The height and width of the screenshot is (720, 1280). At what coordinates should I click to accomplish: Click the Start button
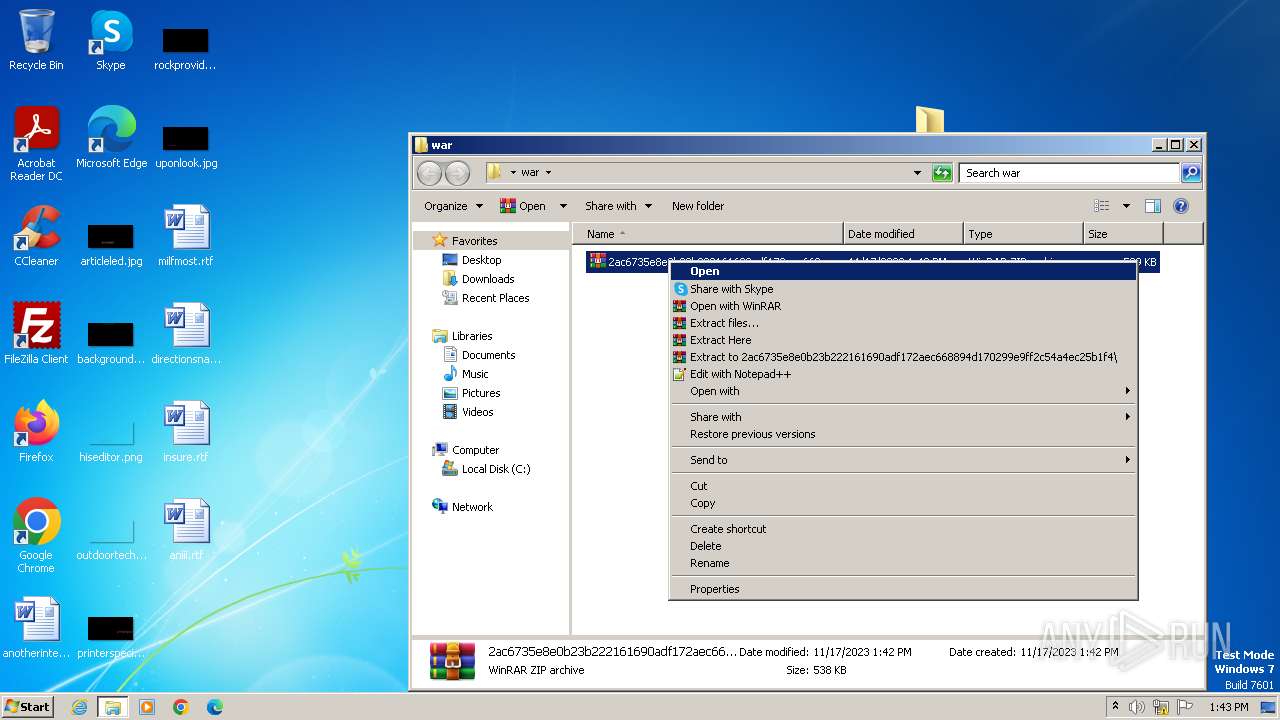(28, 707)
